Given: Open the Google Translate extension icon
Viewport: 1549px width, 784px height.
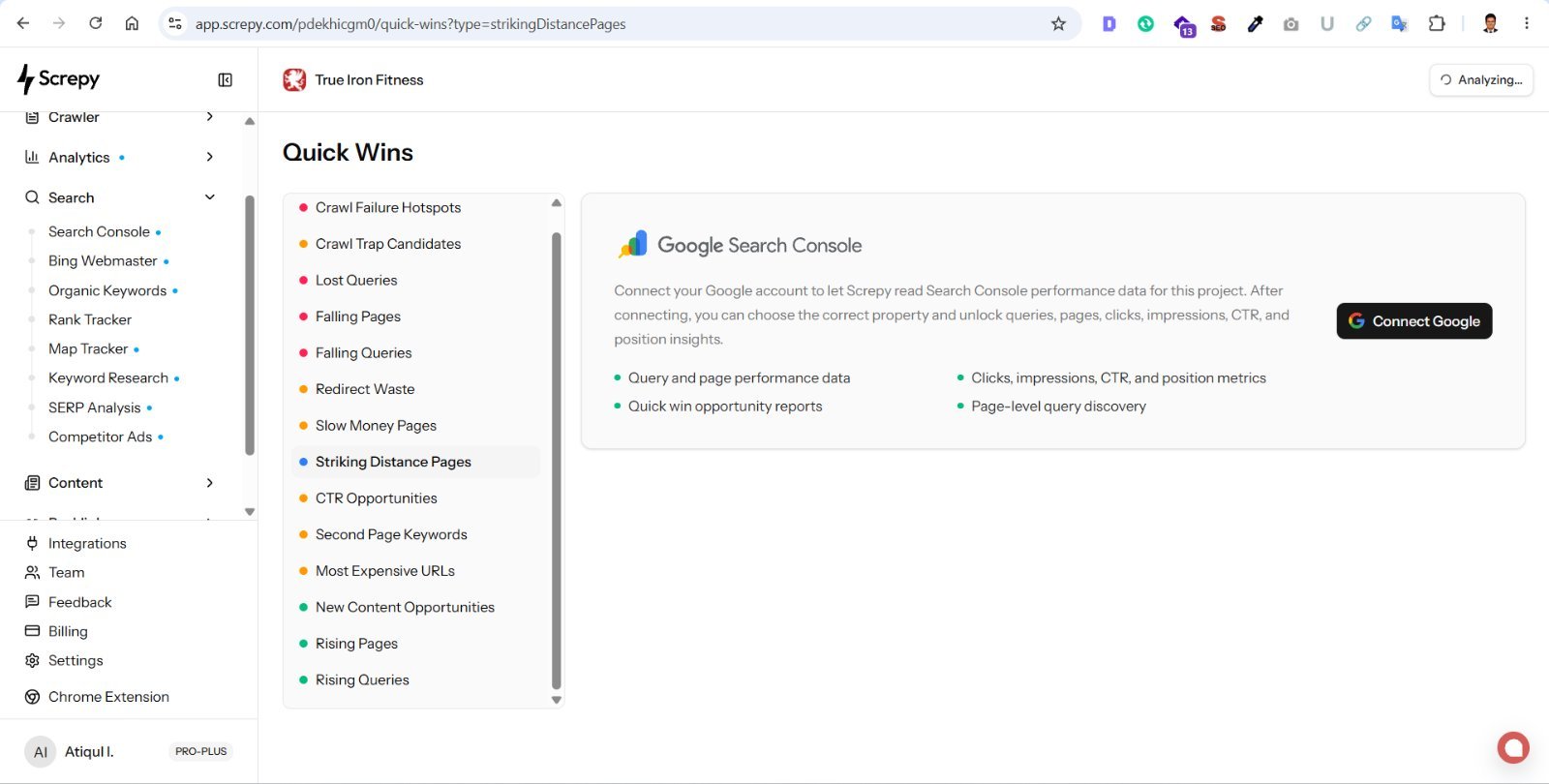Looking at the screenshot, I should [x=1399, y=23].
